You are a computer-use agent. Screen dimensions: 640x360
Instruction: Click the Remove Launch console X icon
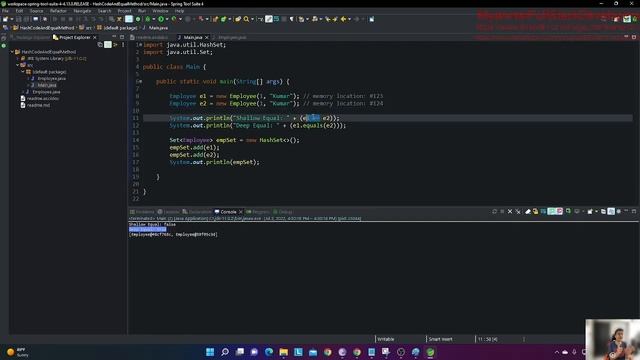[x=510, y=211]
